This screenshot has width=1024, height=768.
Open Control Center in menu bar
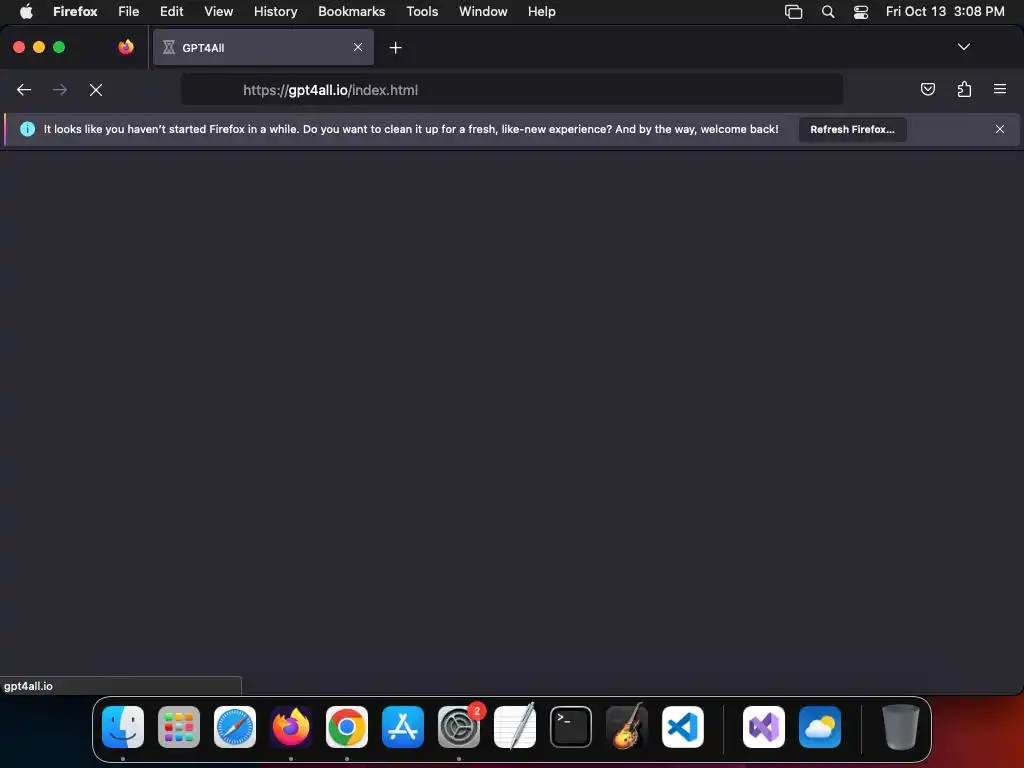[861, 11]
